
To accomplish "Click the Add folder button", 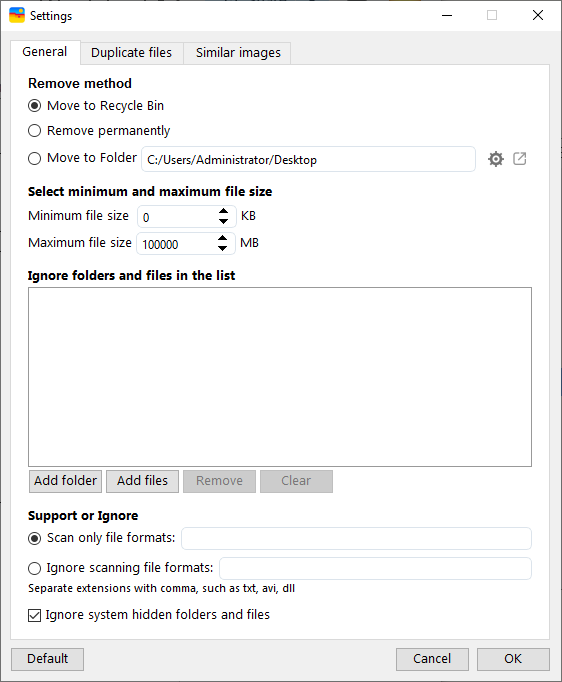I will 65,481.
